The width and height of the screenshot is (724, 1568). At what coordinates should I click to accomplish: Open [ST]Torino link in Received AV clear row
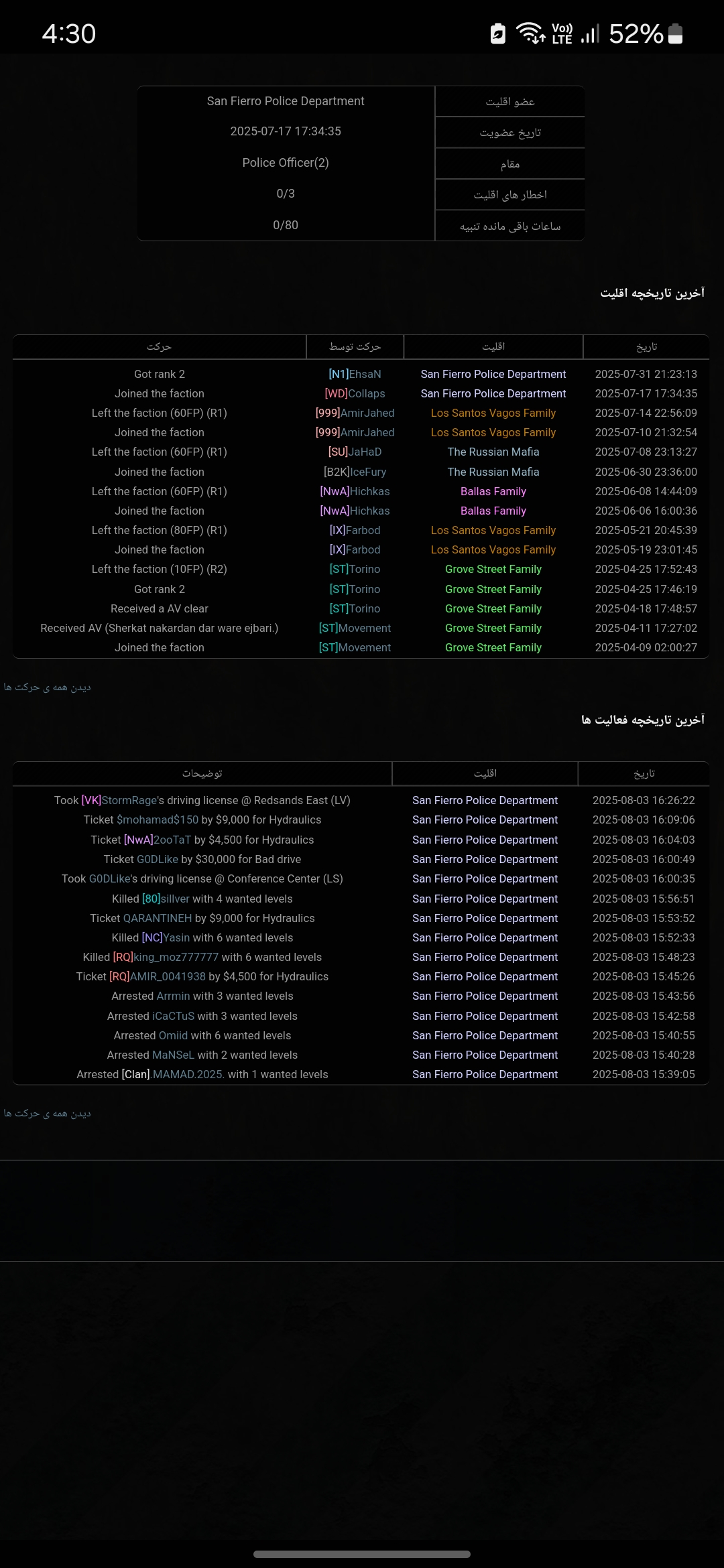(355, 608)
